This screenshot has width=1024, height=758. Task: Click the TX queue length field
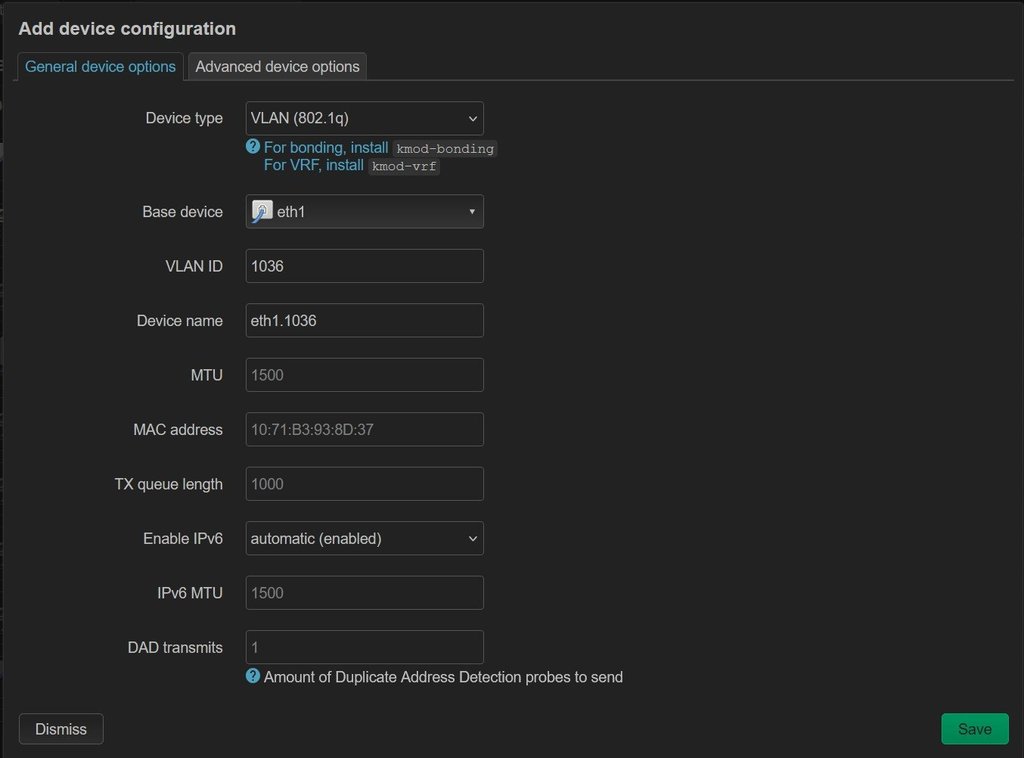[x=364, y=484]
